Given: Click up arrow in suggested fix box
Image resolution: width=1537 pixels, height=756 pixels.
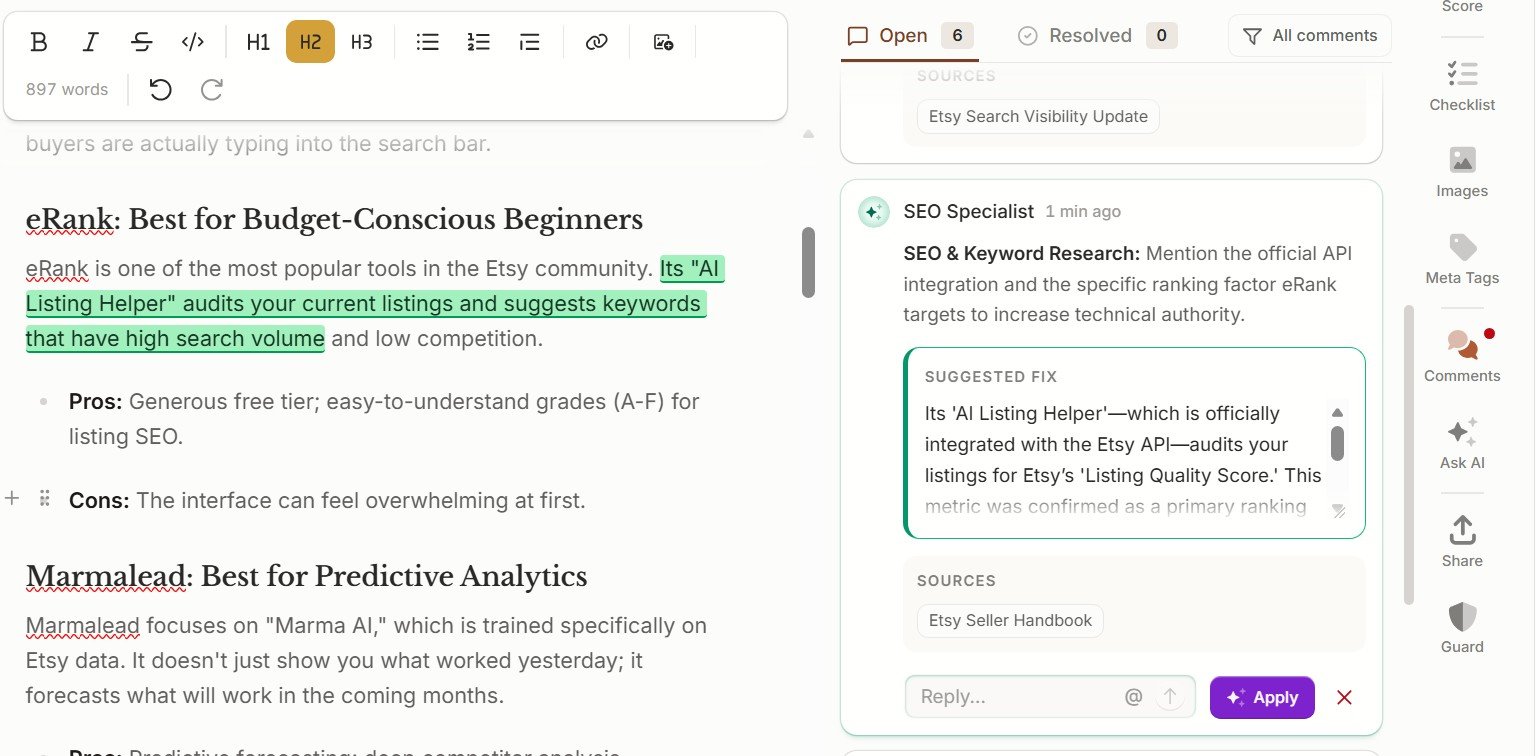Looking at the screenshot, I should 1337,413.
